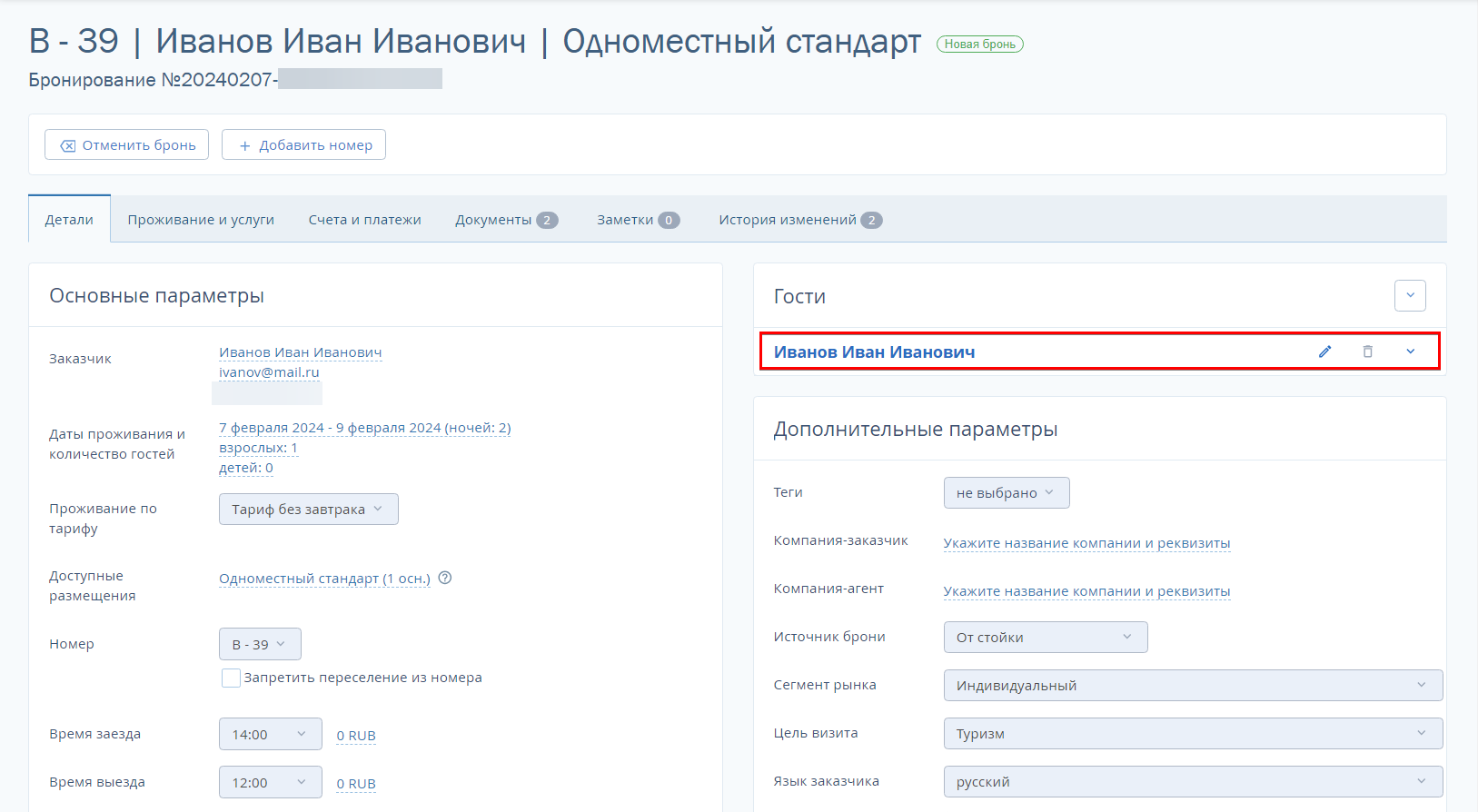Open check-out time 12:00 dropdown
Viewport: 1478px width, 812px height.
tap(271, 782)
